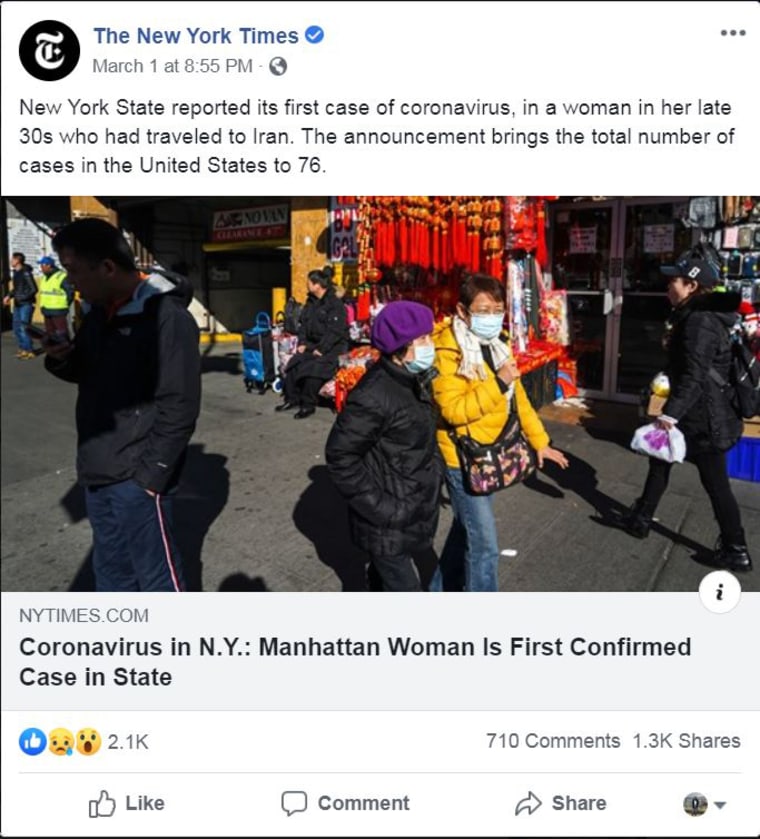Viewport: 760px width, 839px height.
Task: Expand the comment-as profile selector dropdown
Action: 704,804
